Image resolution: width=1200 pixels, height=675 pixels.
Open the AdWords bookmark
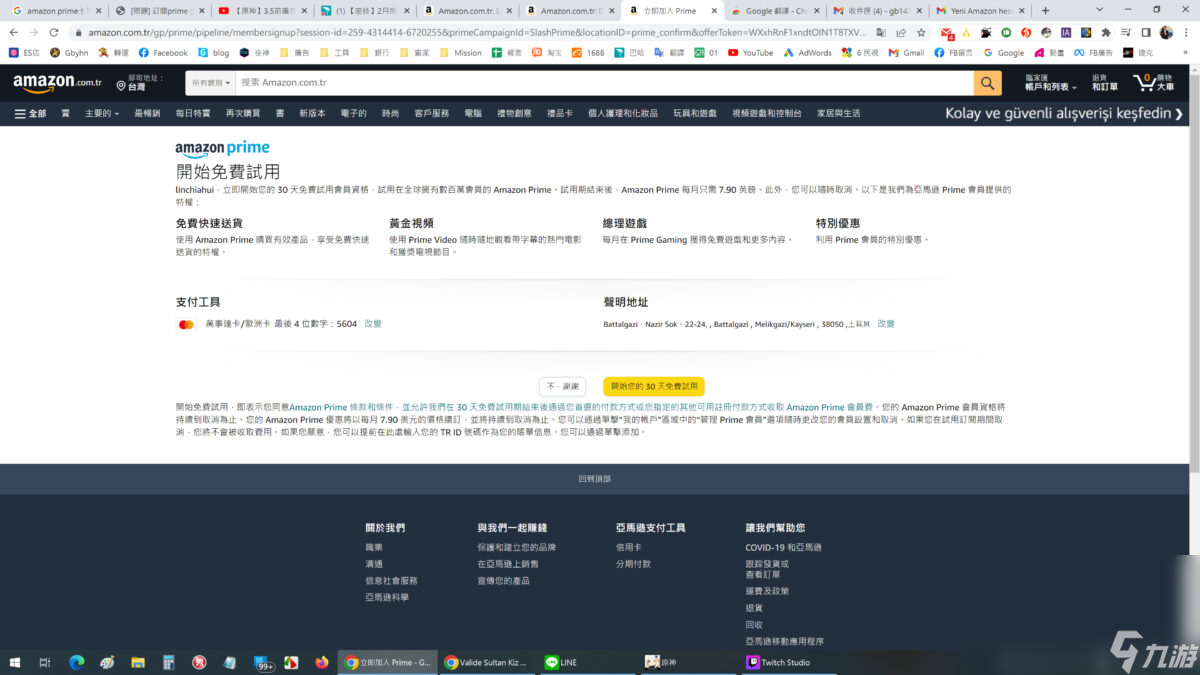[807, 52]
